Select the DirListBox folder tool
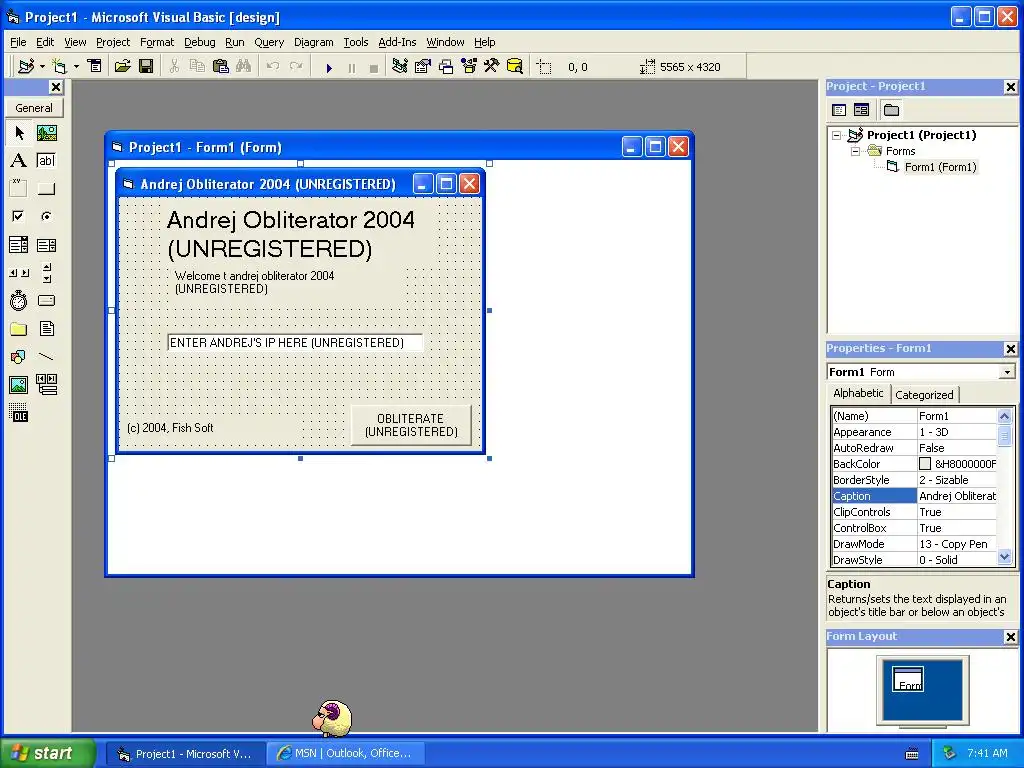1024x768 pixels. 19,328
